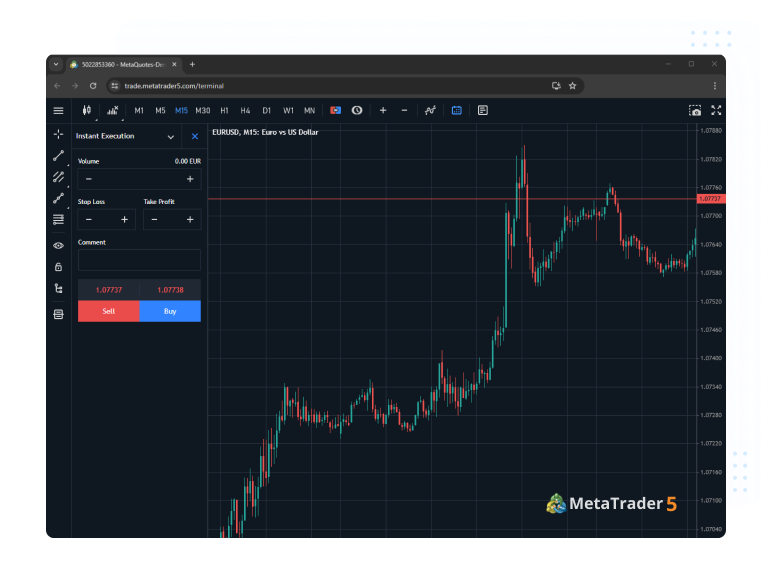The width and height of the screenshot is (780, 585).
Task: Select the crosshair cursor tool
Action: click(x=58, y=134)
